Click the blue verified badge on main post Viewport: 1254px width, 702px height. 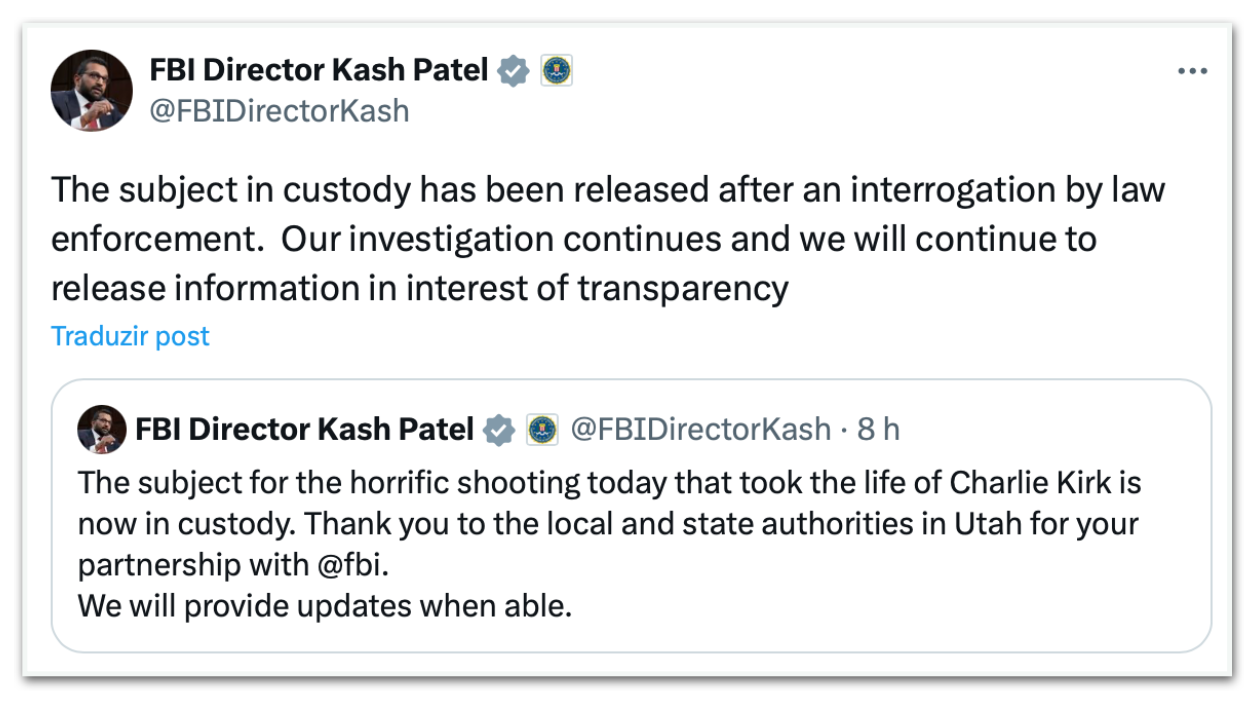tap(513, 71)
